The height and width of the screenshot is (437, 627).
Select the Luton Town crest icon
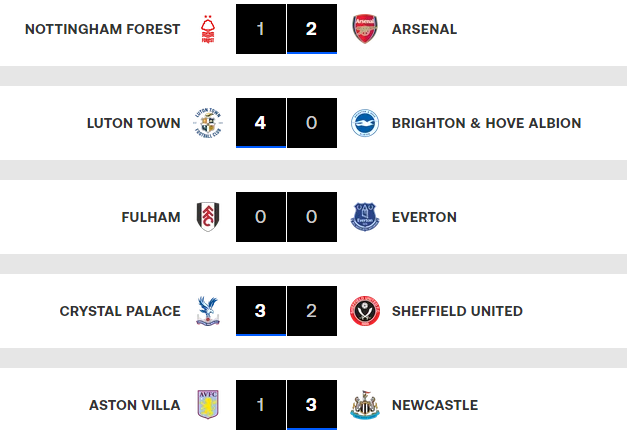[208, 123]
